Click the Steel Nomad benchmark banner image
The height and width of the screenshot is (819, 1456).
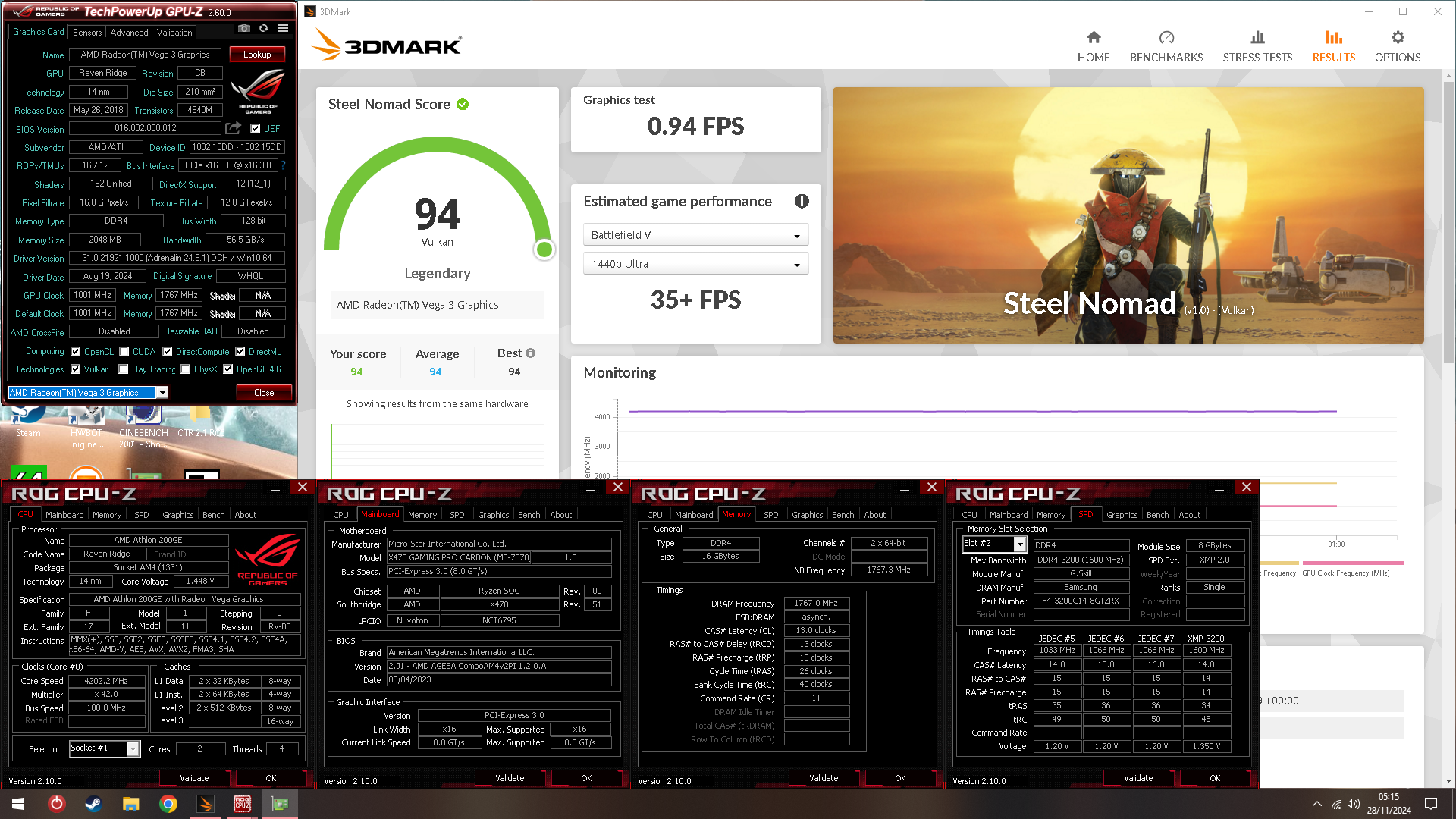(1128, 215)
